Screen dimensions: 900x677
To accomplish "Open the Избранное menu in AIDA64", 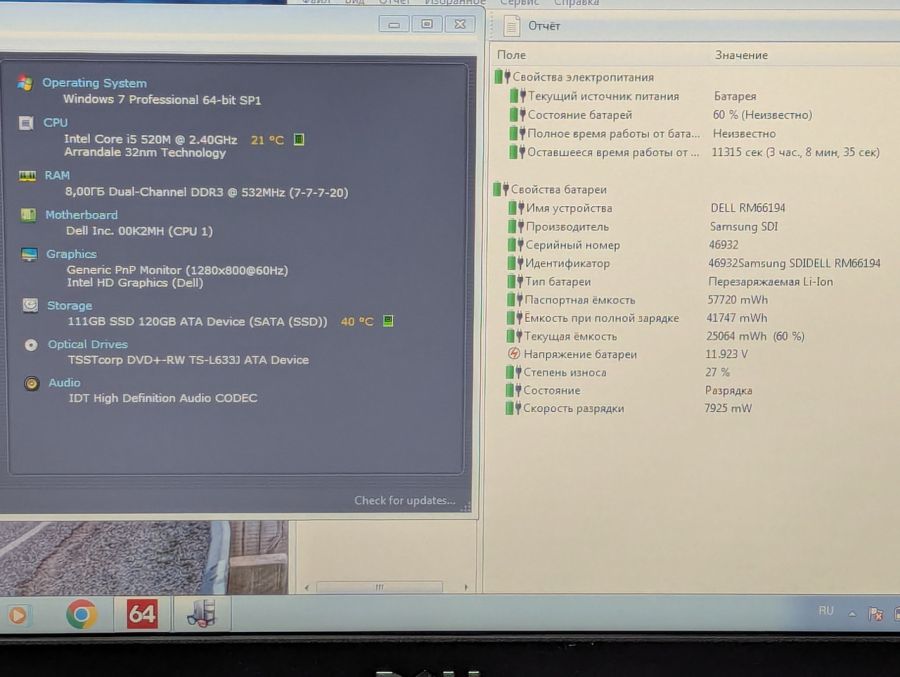I will (x=455, y=3).
